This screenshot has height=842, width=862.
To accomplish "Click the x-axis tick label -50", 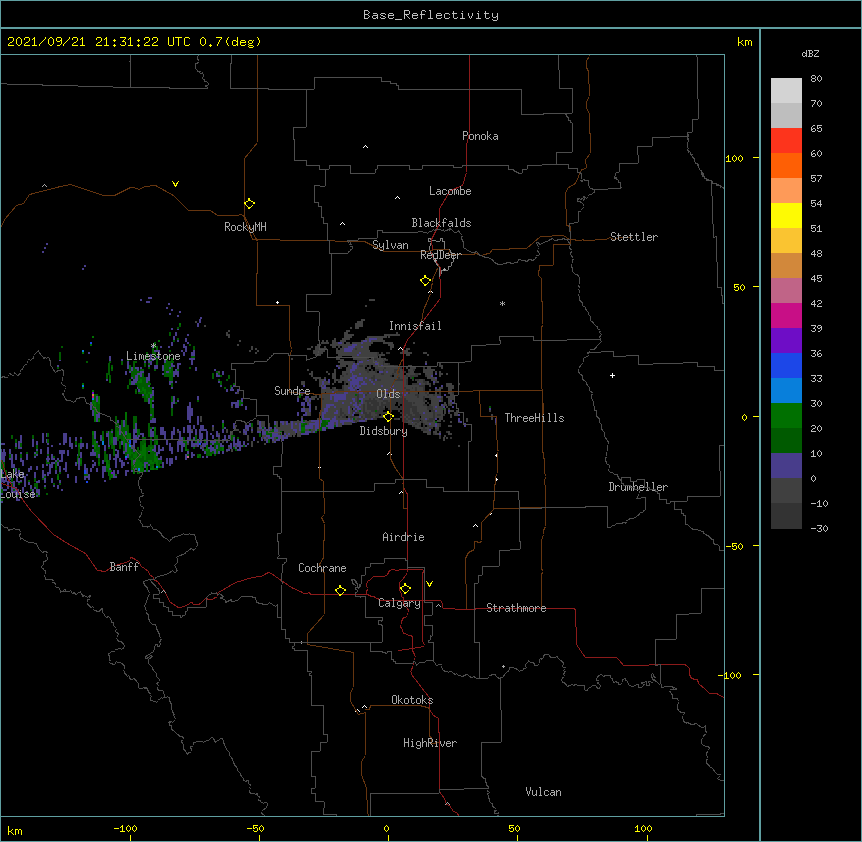I will point(255,829).
